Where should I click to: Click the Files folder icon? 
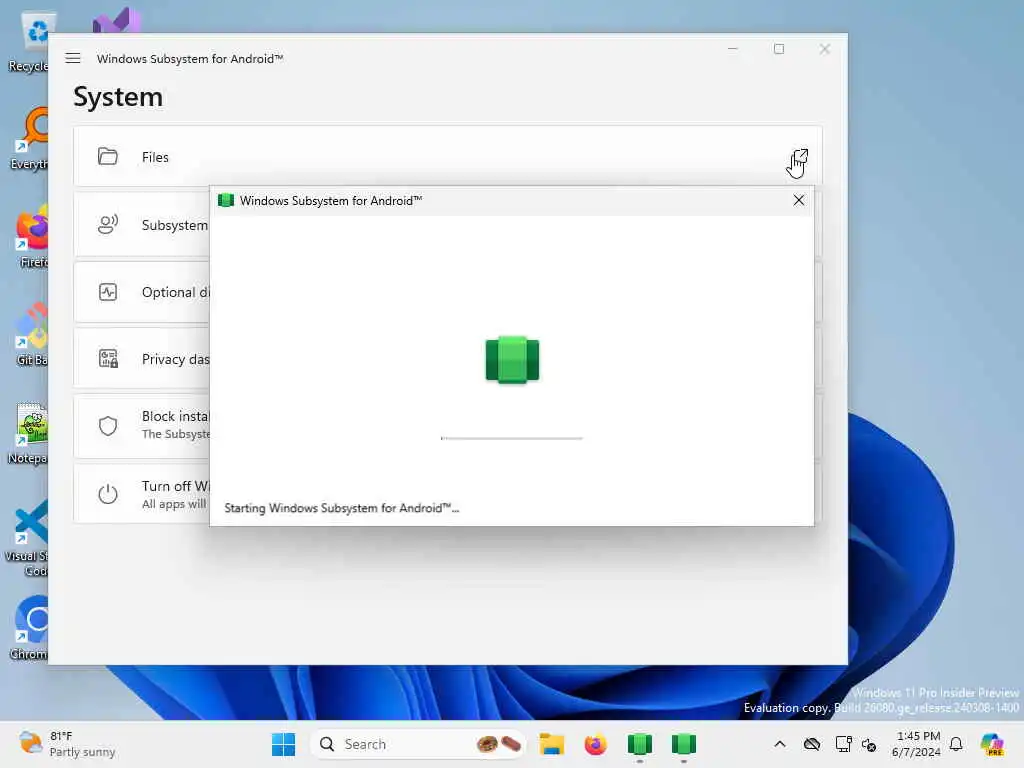[x=108, y=157]
